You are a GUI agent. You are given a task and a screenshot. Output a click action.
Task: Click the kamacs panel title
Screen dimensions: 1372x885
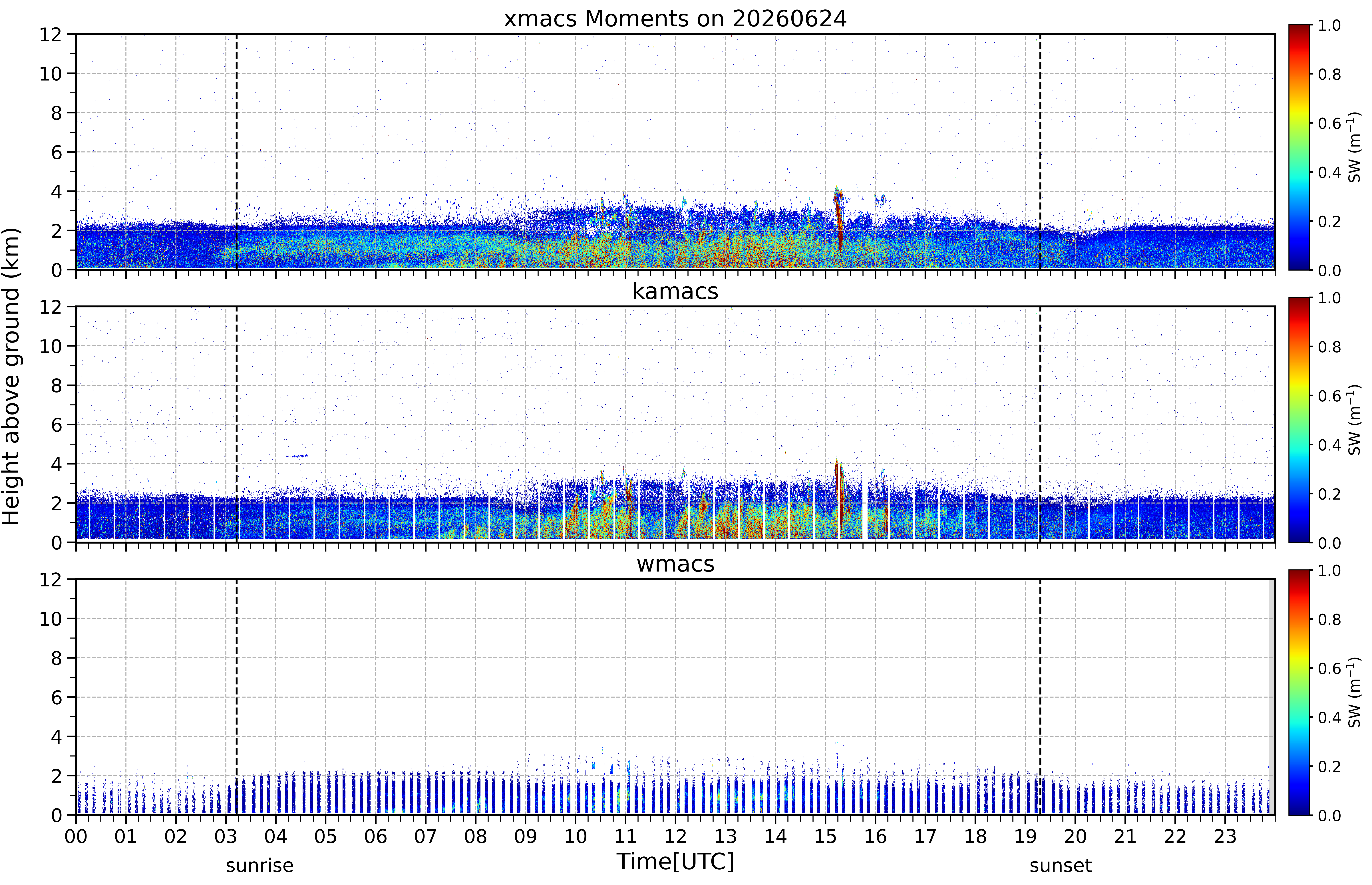click(x=675, y=291)
